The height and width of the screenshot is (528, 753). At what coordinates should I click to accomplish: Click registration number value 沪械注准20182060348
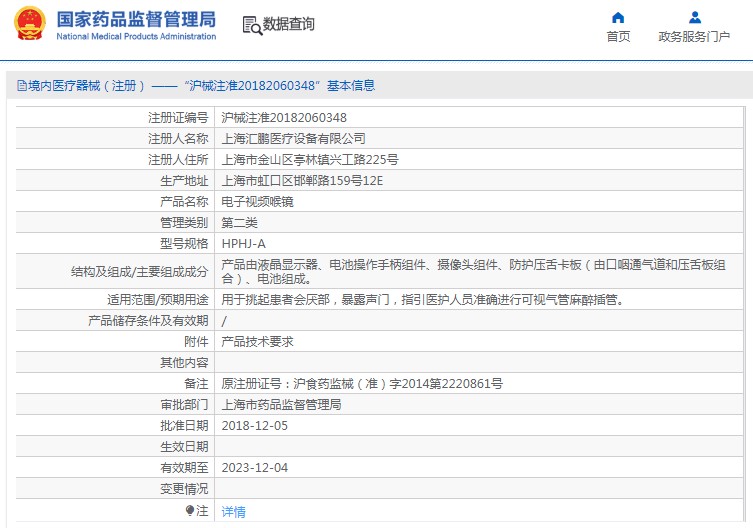coord(284,117)
